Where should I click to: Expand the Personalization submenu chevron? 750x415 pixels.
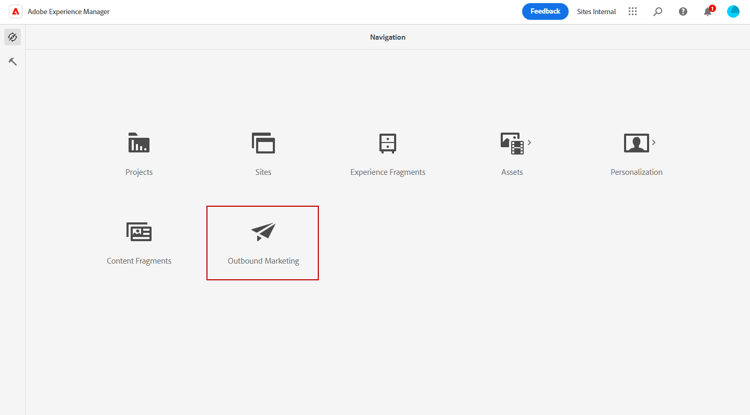[653, 142]
